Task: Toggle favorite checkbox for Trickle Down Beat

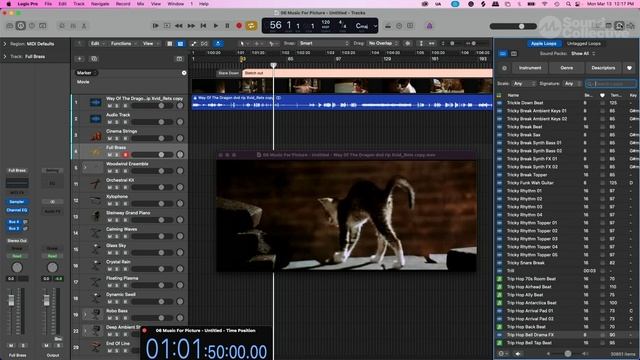Action: [x=602, y=103]
